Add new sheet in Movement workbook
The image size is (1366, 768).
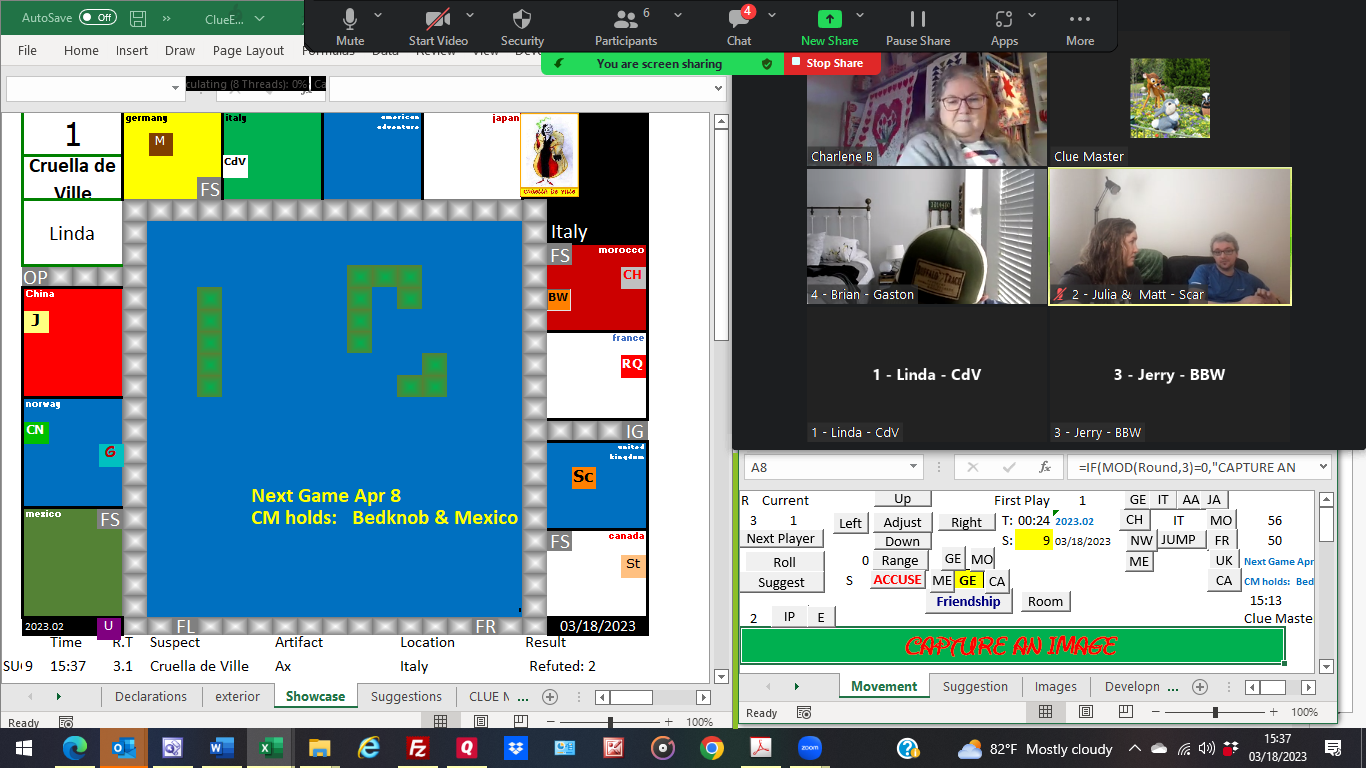[x=1200, y=687]
